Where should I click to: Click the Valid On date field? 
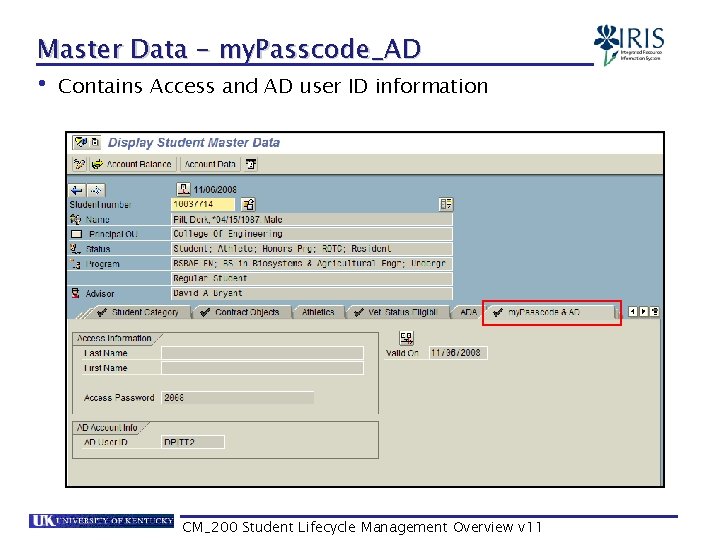pos(458,353)
